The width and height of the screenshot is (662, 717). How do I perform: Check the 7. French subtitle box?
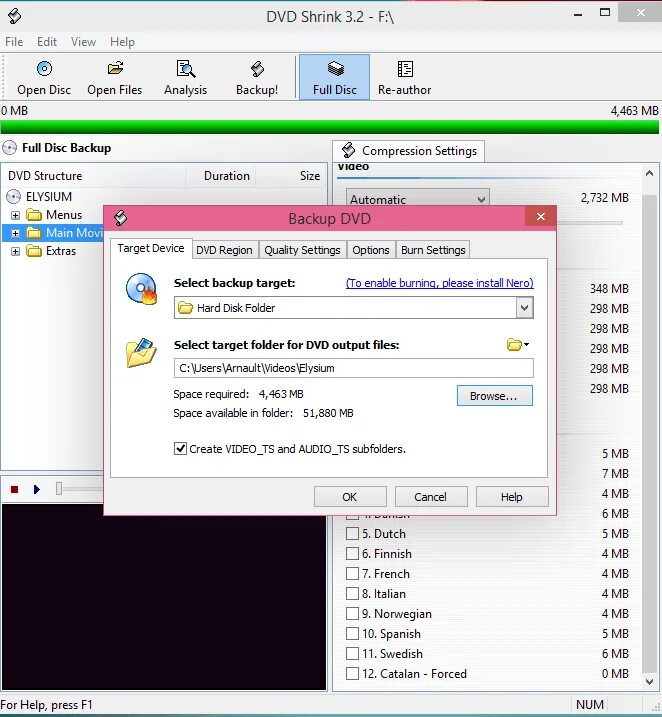pyautogui.click(x=352, y=573)
